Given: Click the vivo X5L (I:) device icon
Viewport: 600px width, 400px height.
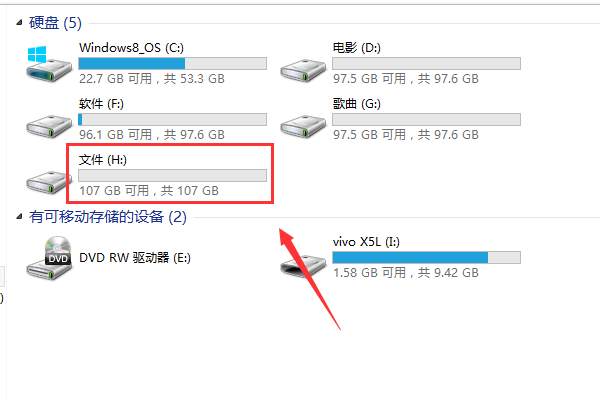Looking at the screenshot, I should coord(303,265).
